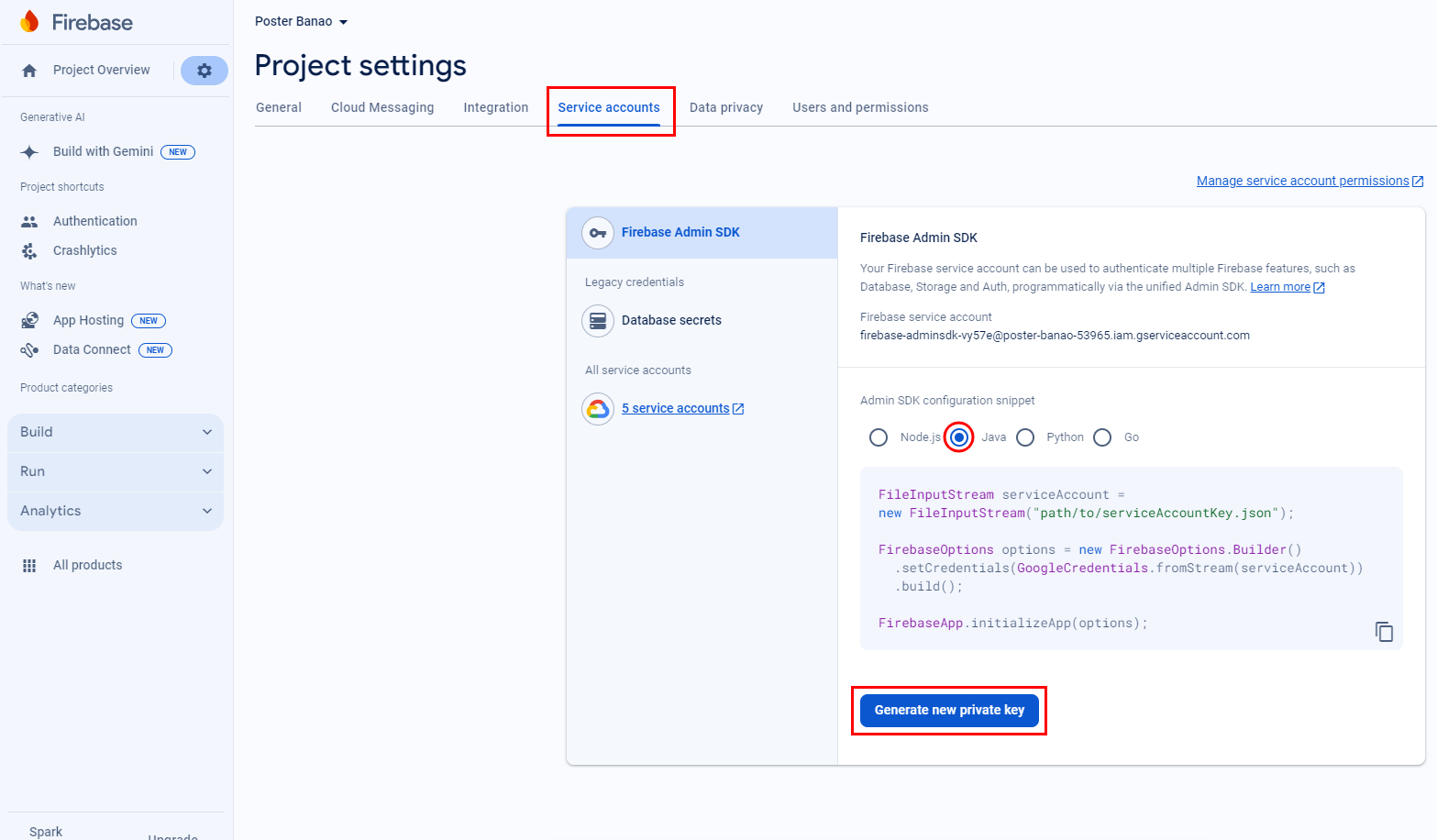
Task: Open the Learn more link
Action: pos(1280,287)
